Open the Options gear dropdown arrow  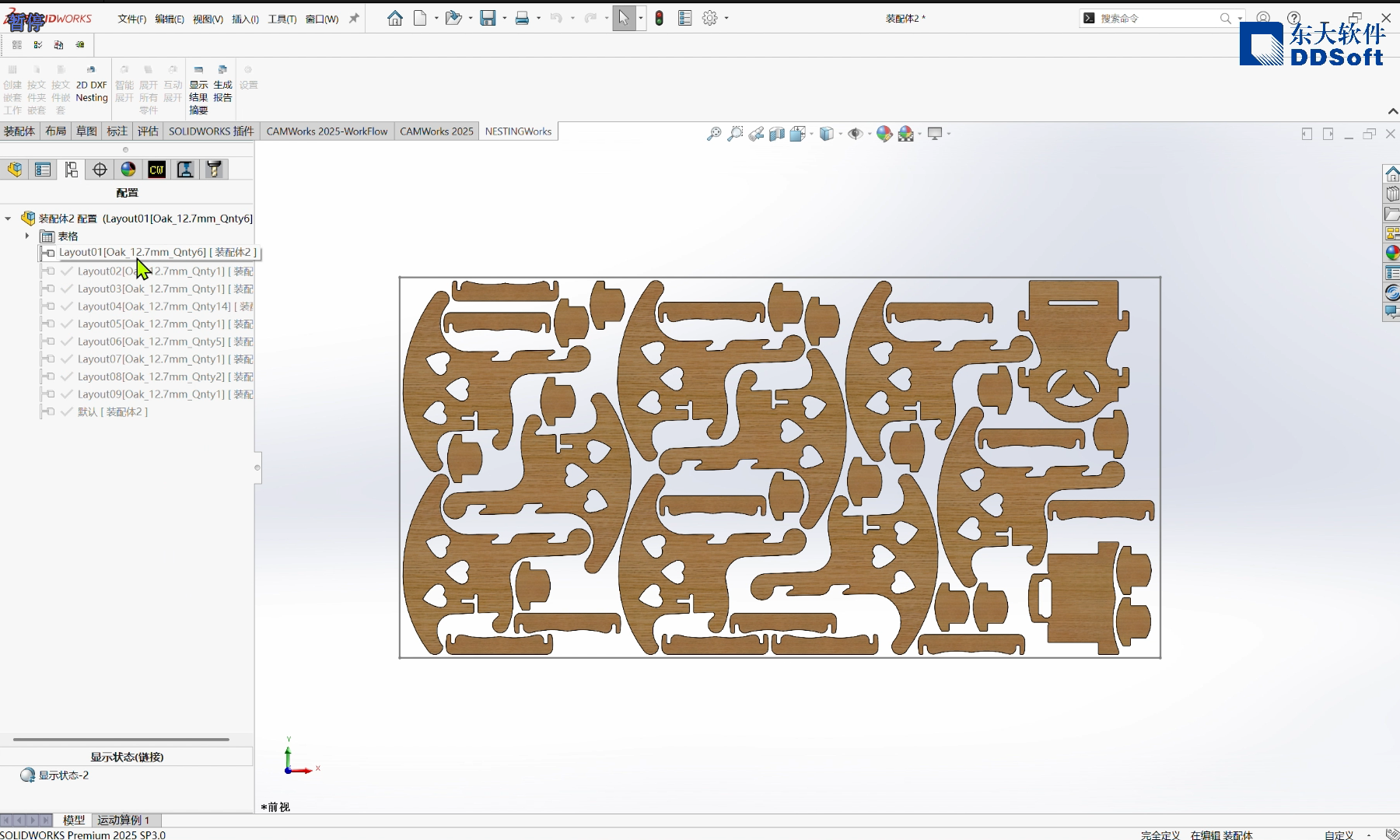(726, 18)
